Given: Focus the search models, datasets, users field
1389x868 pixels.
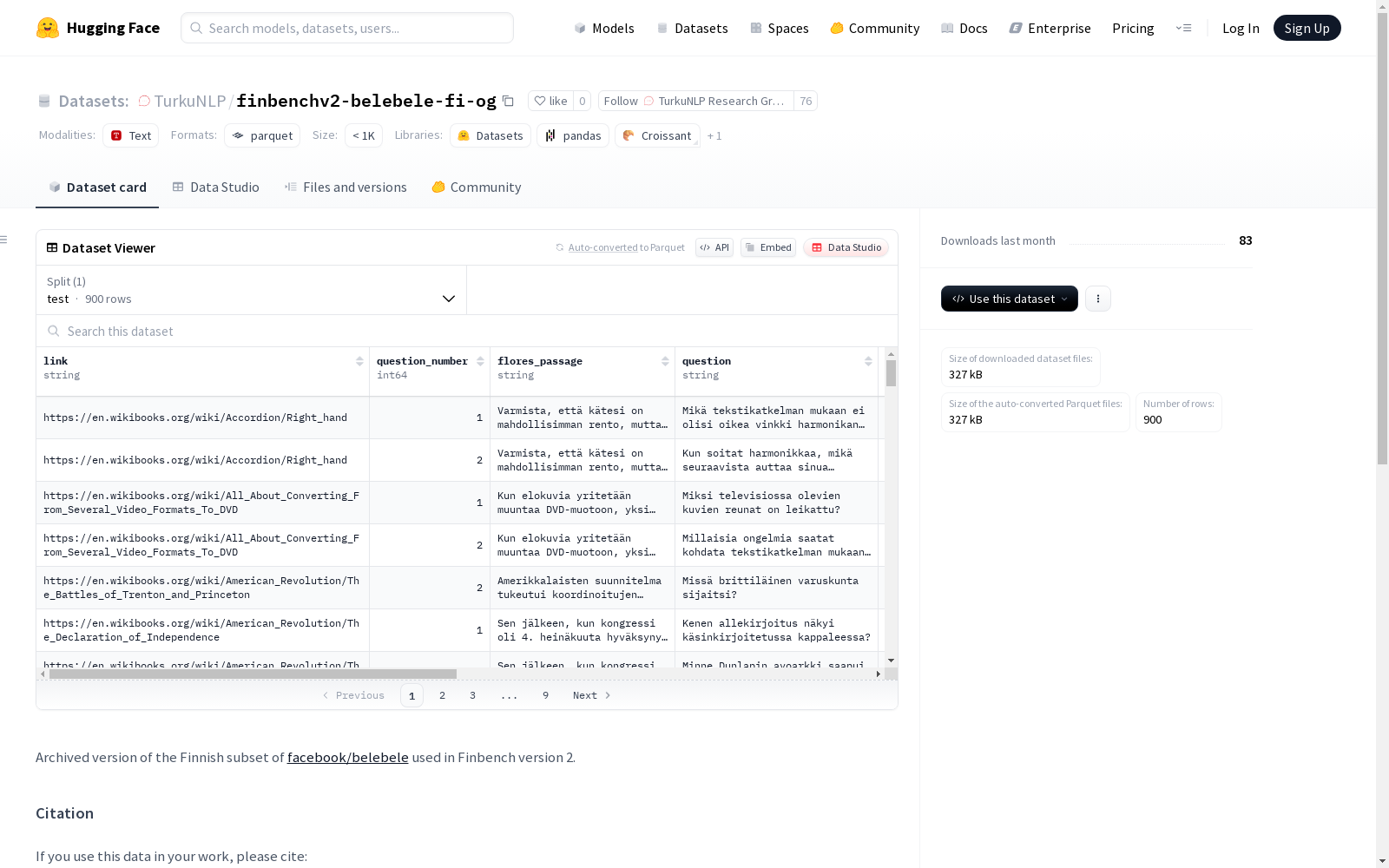Looking at the screenshot, I should click(x=347, y=28).
